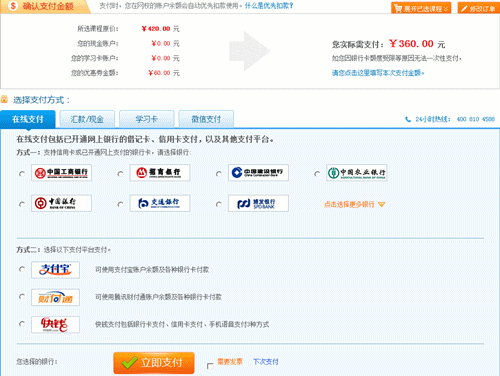The image size is (500, 376).
Task: Select the 财付通 radio button
Action: click(x=22, y=296)
